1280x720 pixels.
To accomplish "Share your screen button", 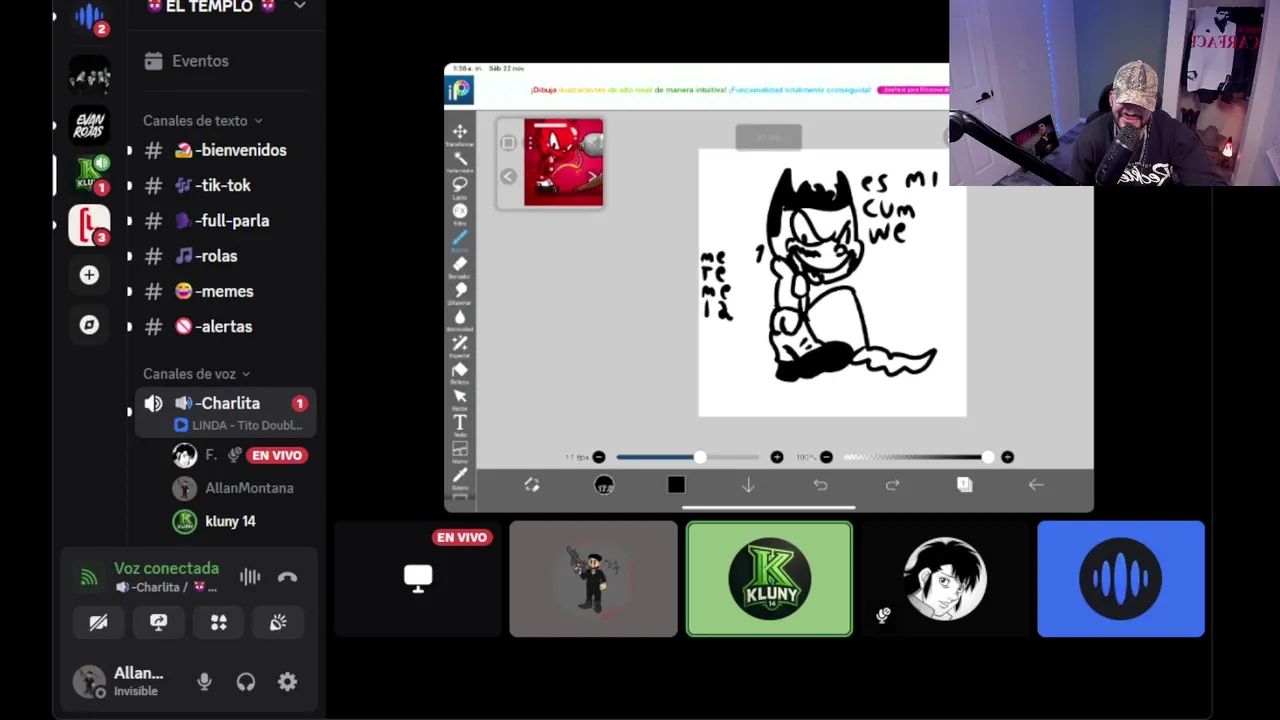I will tap(158, 623).
